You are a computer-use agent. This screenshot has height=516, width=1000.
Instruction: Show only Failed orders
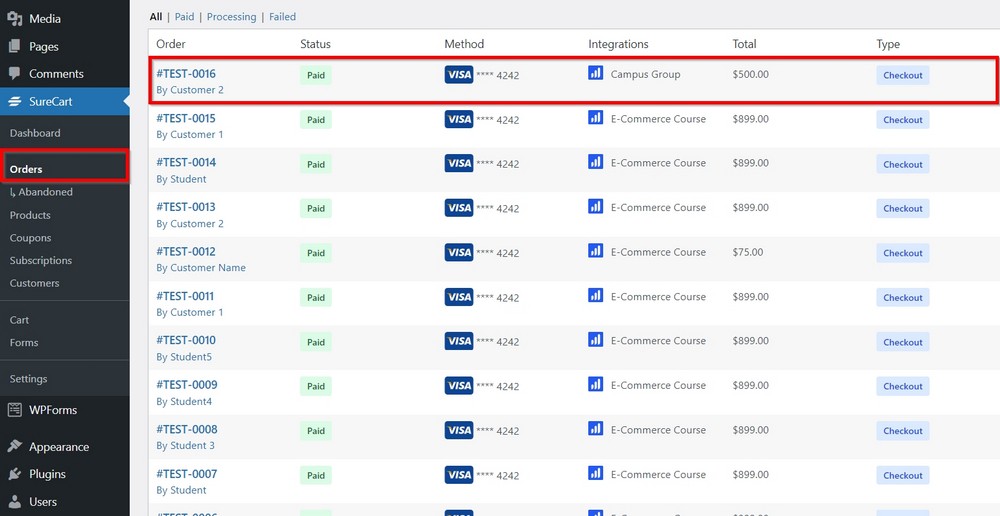pos(282,17)
